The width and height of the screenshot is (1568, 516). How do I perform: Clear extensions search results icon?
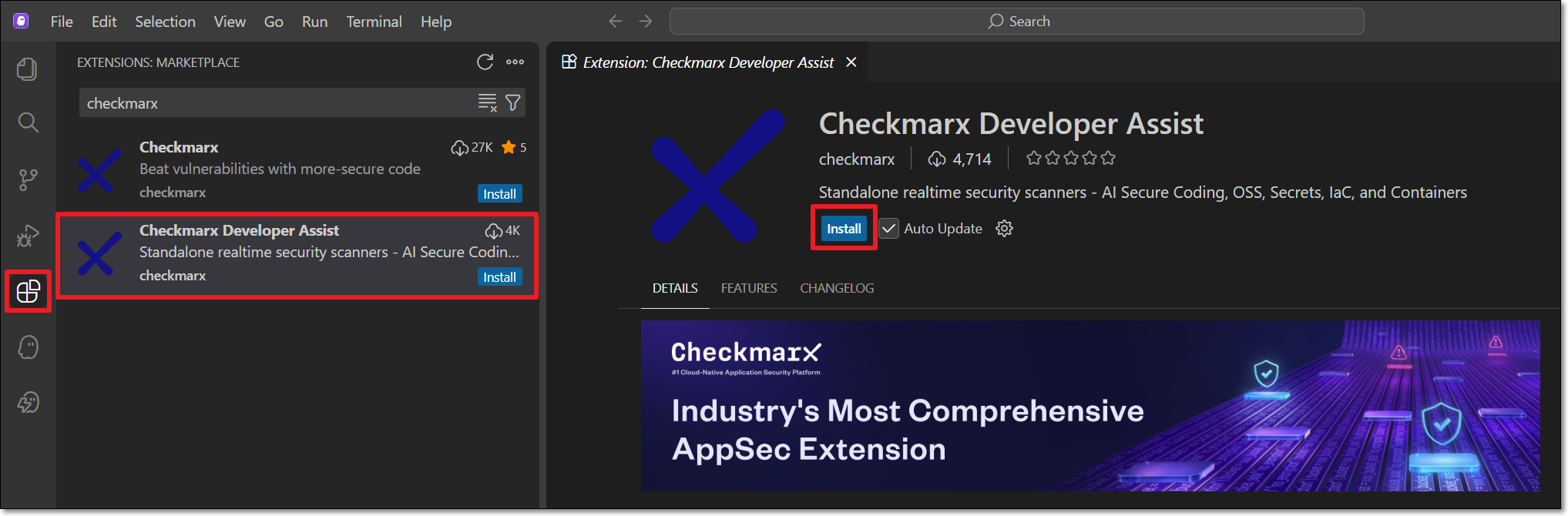[x=488, y=102]
